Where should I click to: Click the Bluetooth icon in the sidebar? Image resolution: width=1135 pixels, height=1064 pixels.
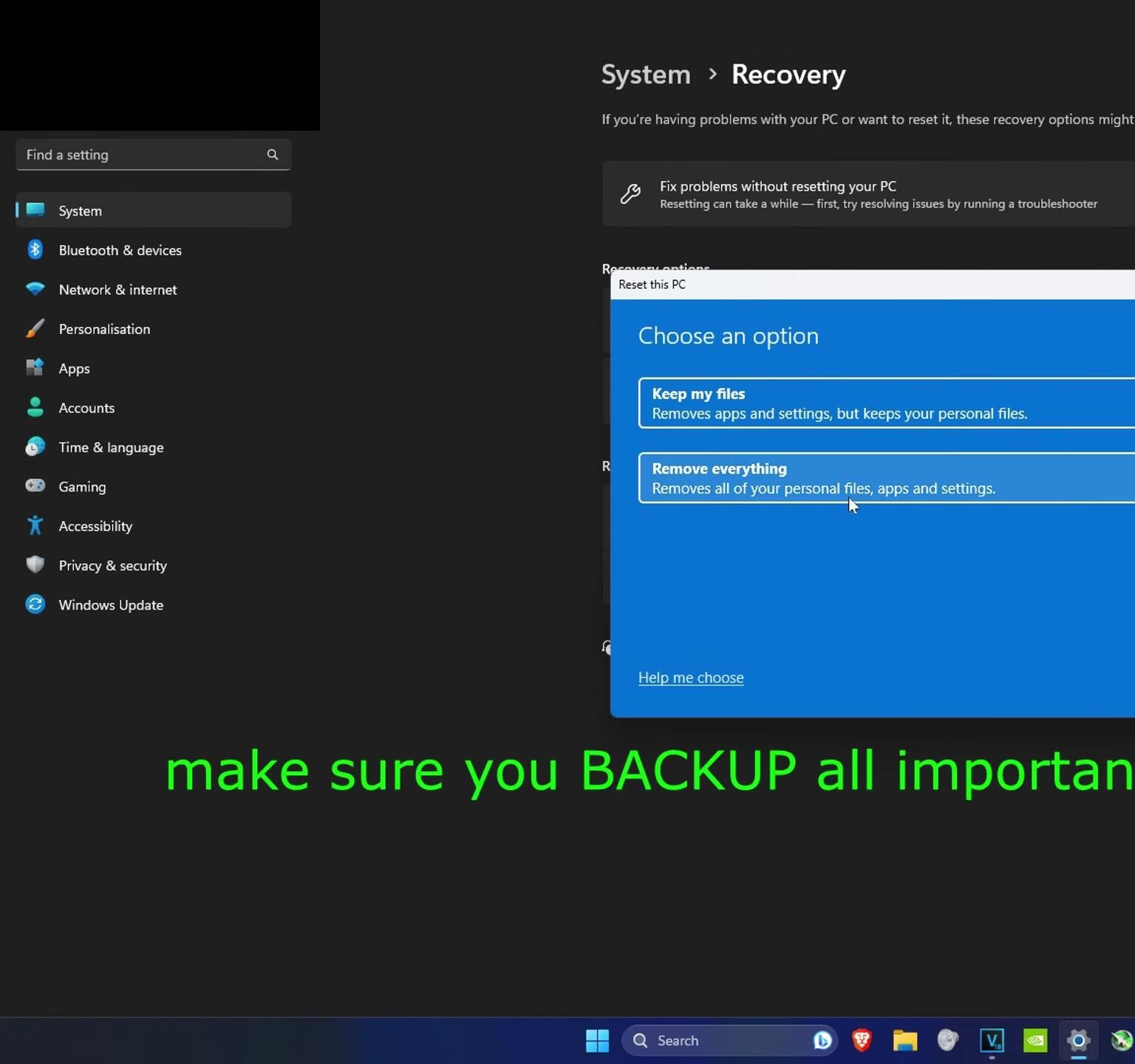click(35, 250)
